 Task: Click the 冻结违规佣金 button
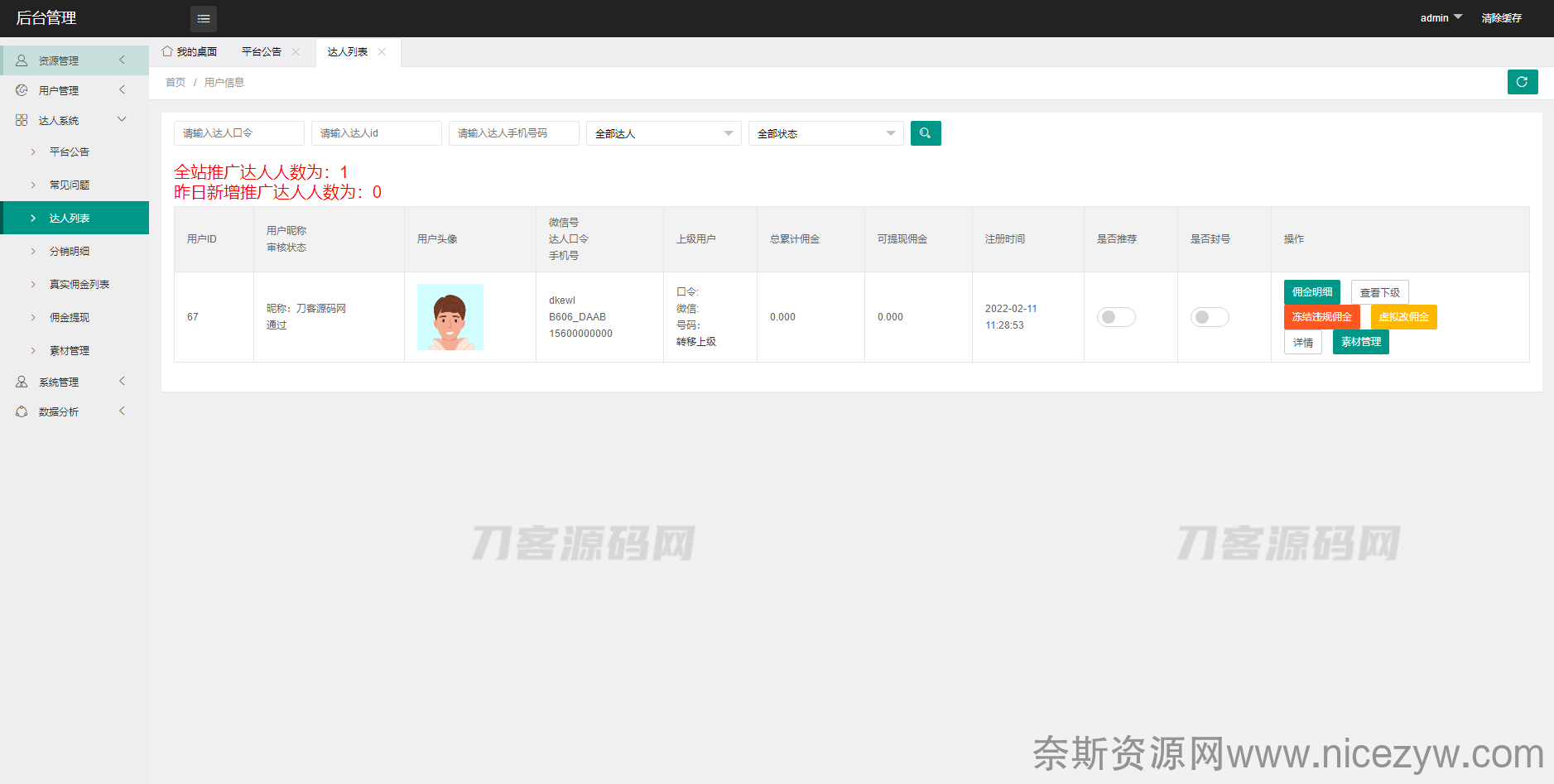tap(1322, 317)
